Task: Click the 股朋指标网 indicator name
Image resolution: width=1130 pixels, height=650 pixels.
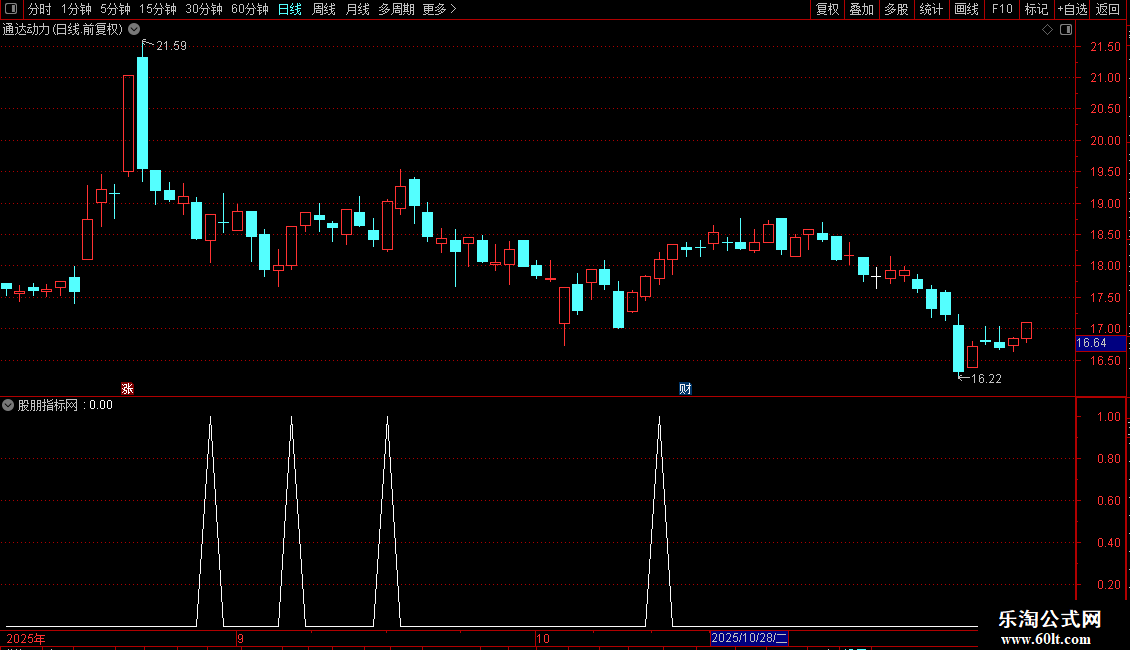Action: tap(48, 405)
